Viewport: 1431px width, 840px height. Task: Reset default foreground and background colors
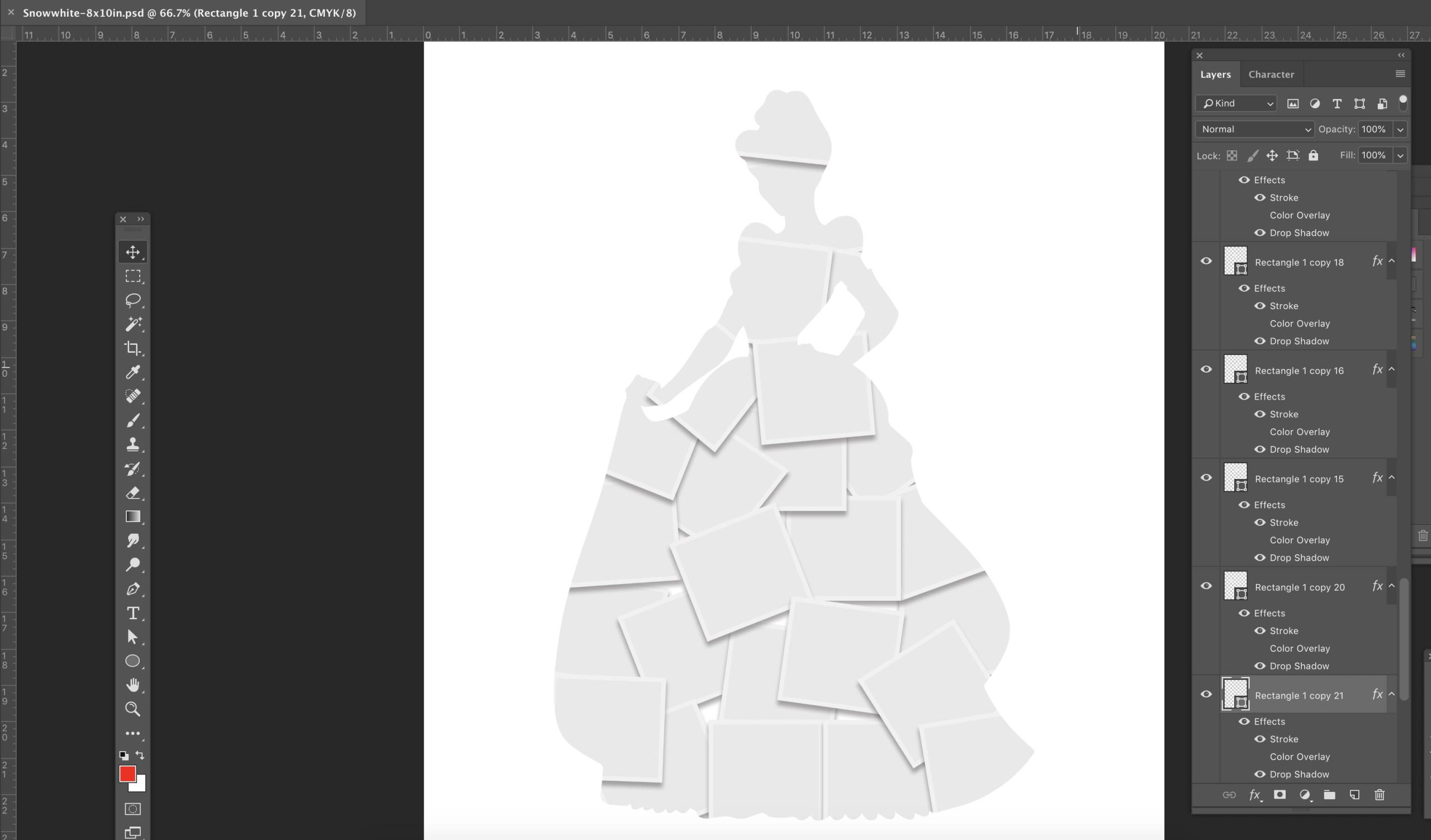123,755
